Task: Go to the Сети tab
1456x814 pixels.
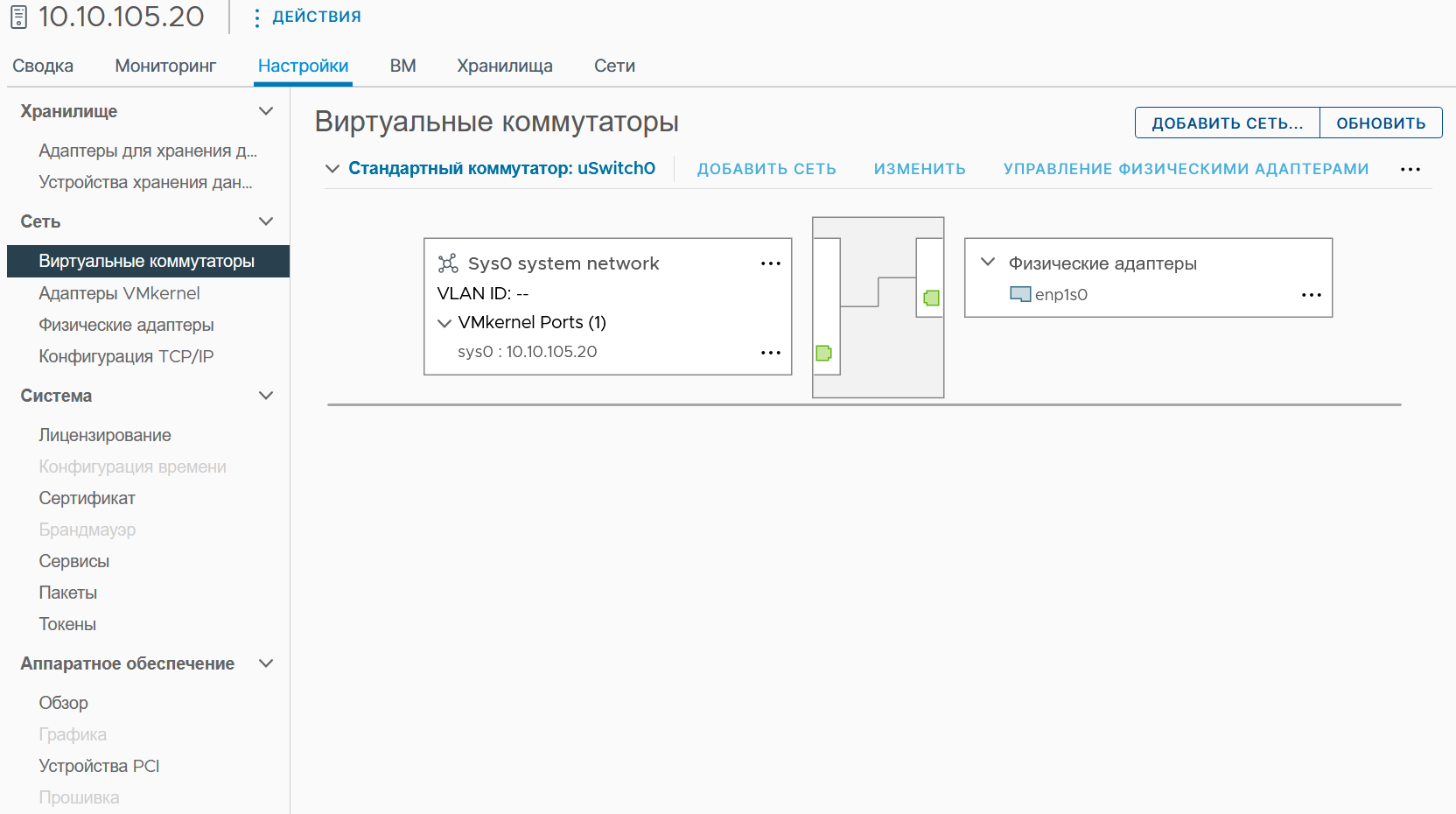Action: click(614, 66)
